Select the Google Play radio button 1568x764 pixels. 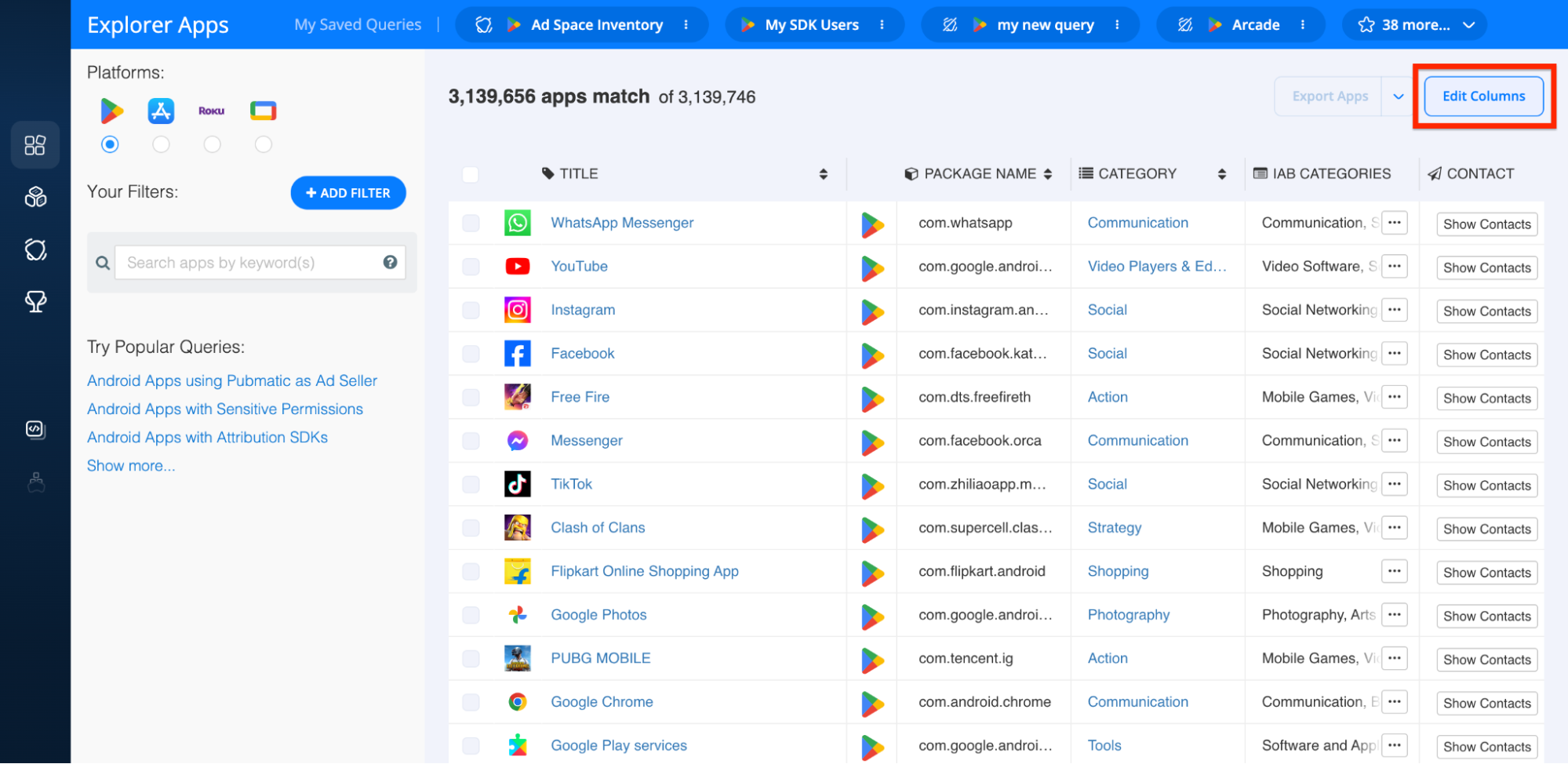point(111,144)
